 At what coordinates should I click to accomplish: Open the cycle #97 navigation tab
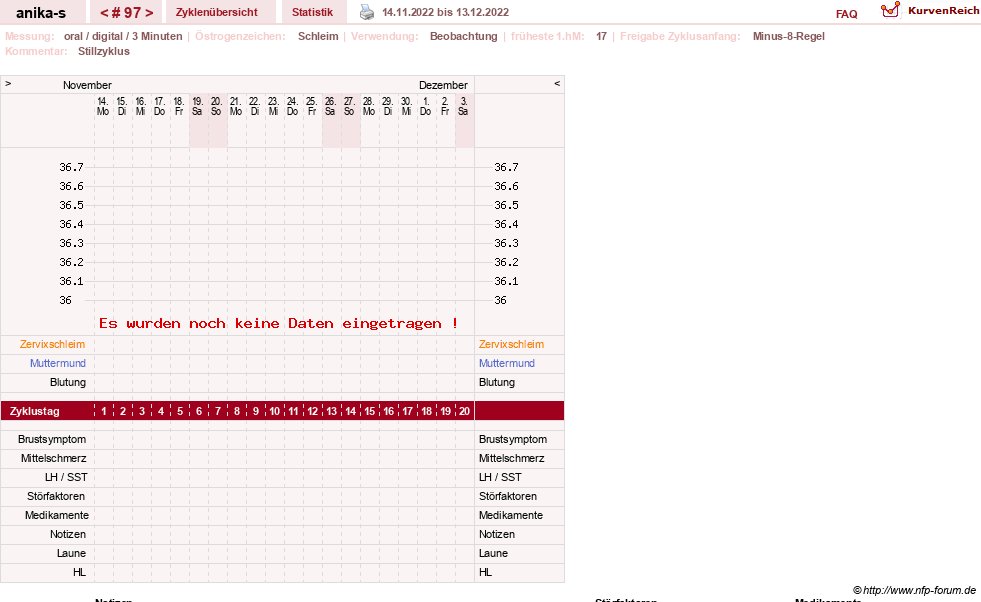pos(126,12)
